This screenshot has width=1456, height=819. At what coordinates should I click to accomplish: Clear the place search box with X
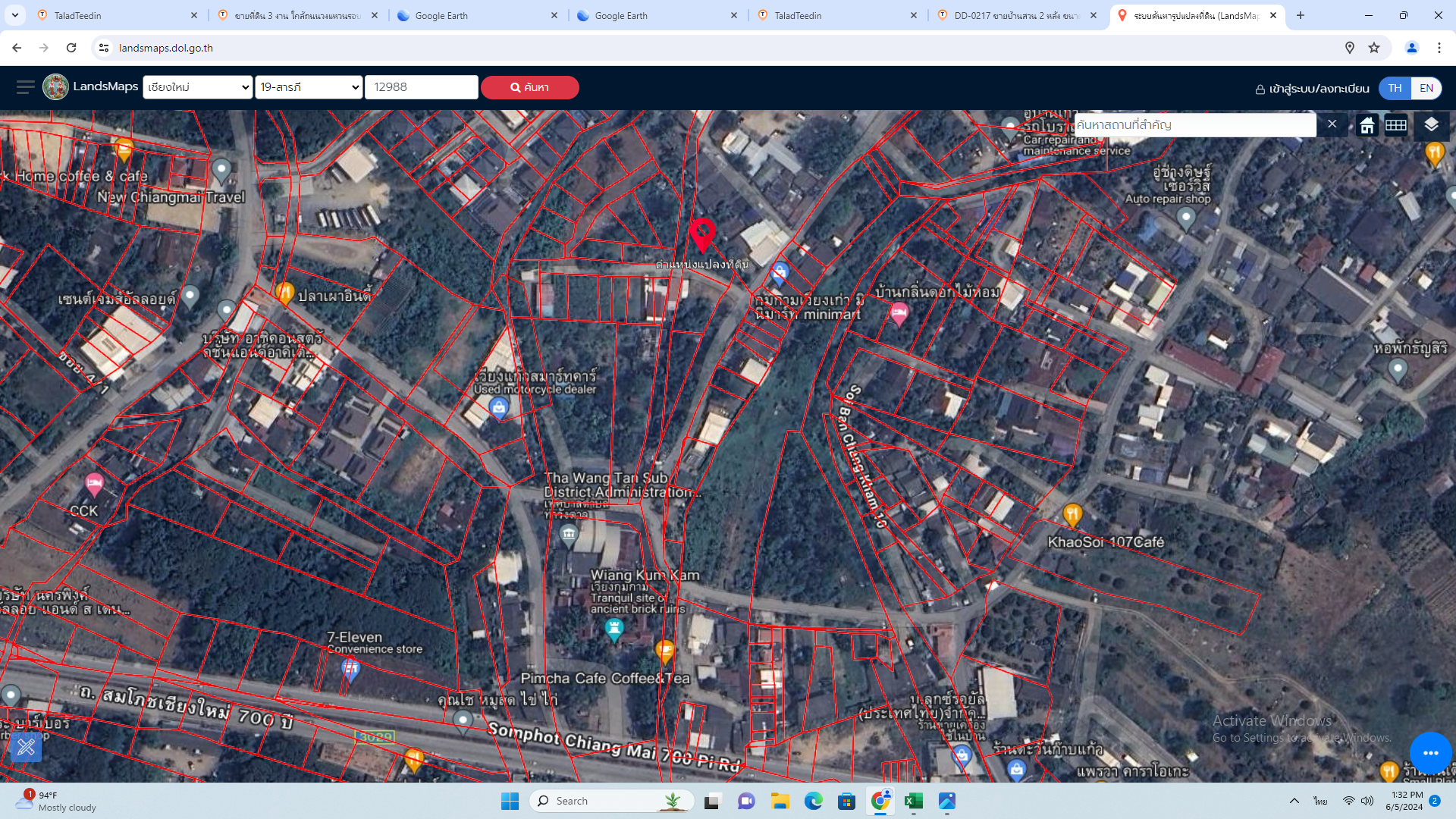pos(1332,124)
